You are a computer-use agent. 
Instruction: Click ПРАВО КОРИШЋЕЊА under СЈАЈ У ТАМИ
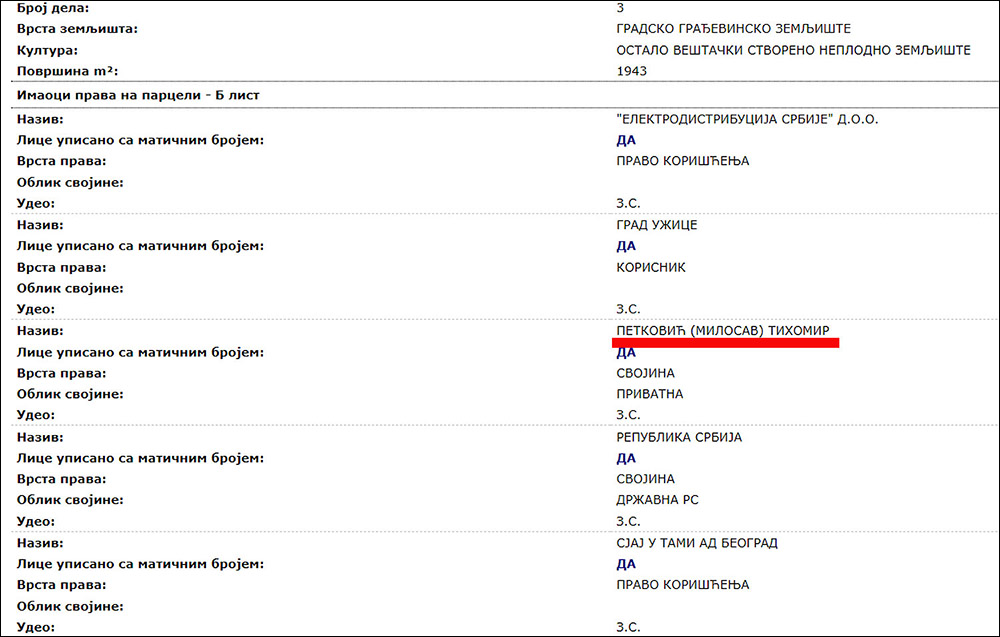tap(682, 585)
